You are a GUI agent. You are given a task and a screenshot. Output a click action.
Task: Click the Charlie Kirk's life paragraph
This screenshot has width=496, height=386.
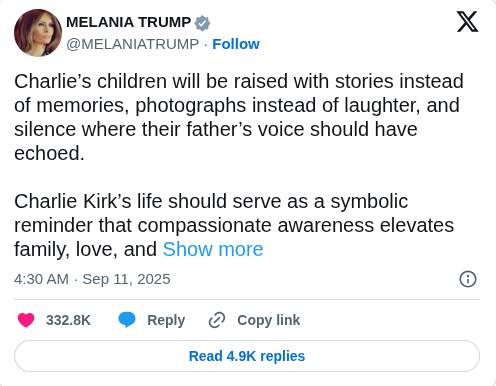point(234,225)
